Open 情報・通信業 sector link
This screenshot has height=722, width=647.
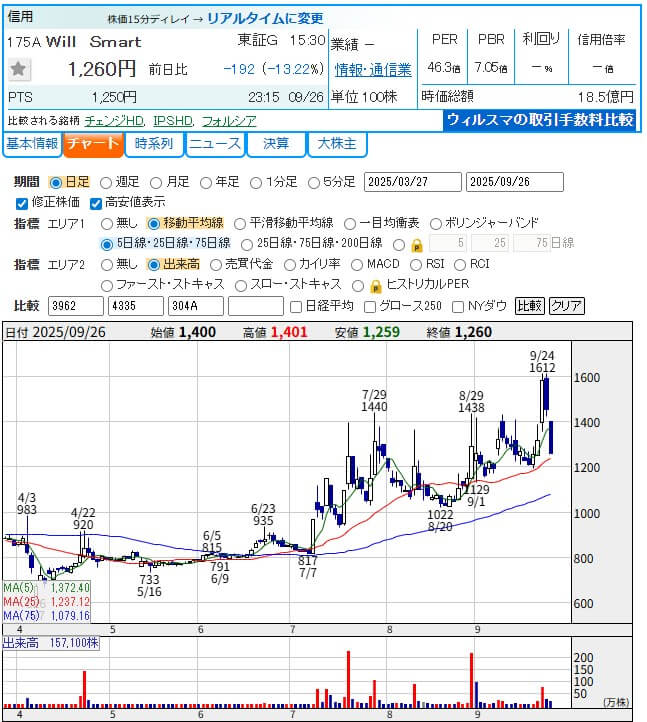(x=373, y=69)
